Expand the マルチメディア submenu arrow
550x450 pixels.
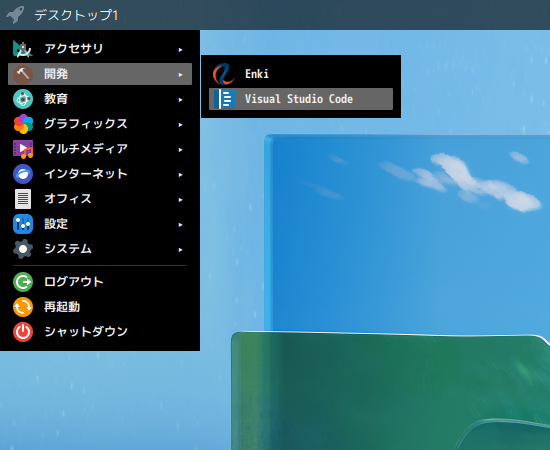tap(180, 149)
